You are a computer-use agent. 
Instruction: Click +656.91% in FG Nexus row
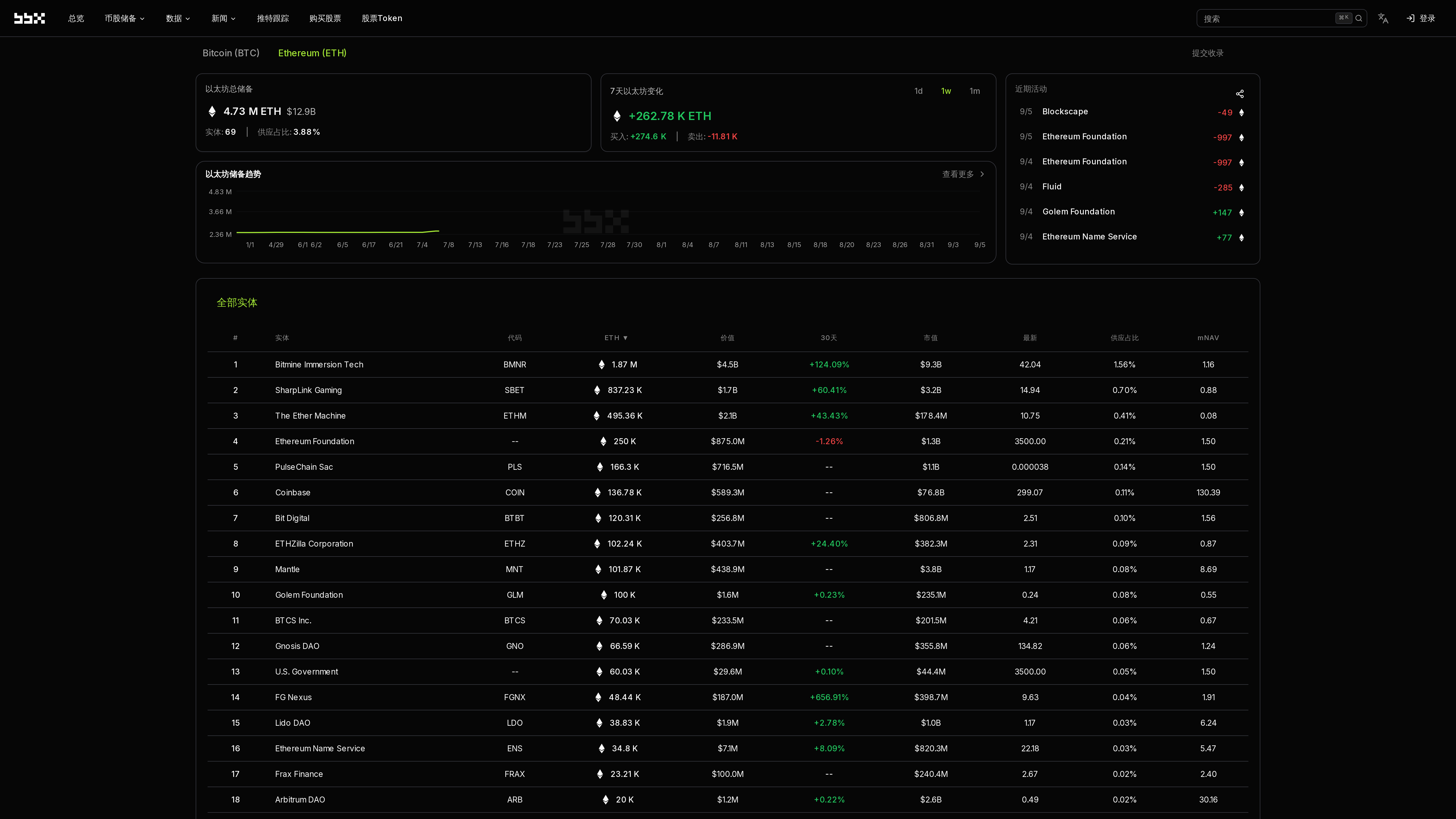click(829, 698)
